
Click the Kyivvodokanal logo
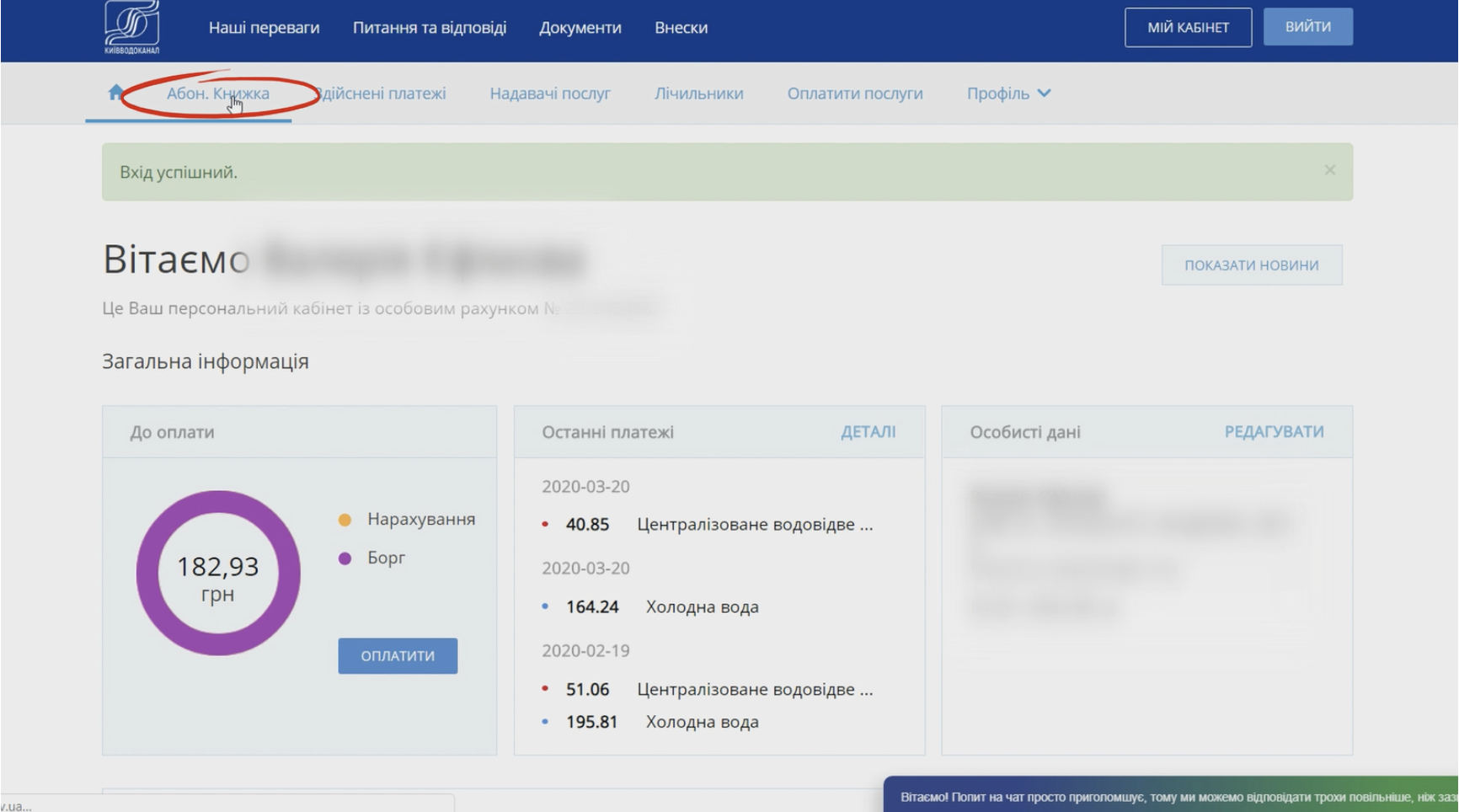tap(132, 27)
